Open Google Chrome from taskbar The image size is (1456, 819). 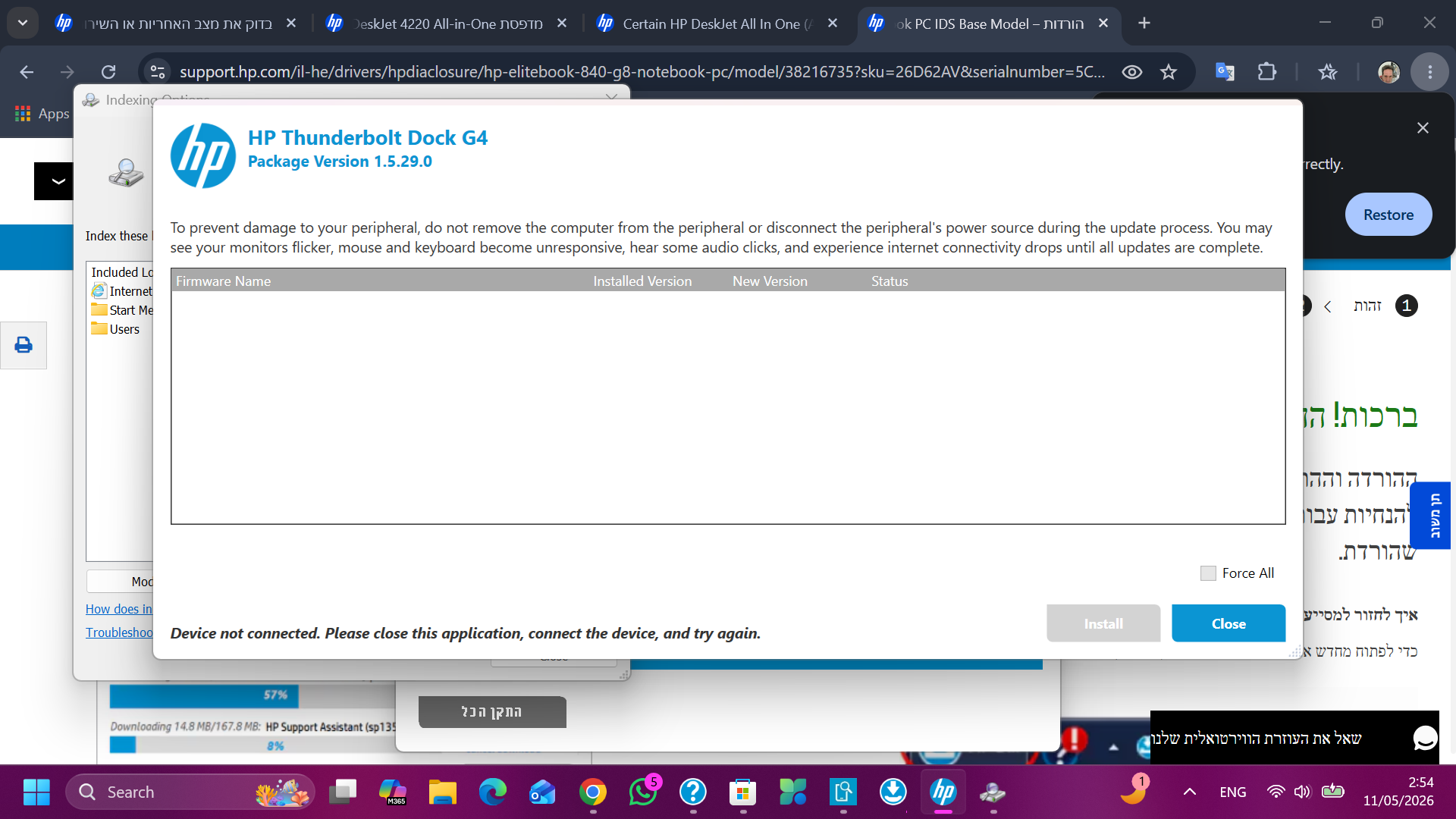(593, 792)
